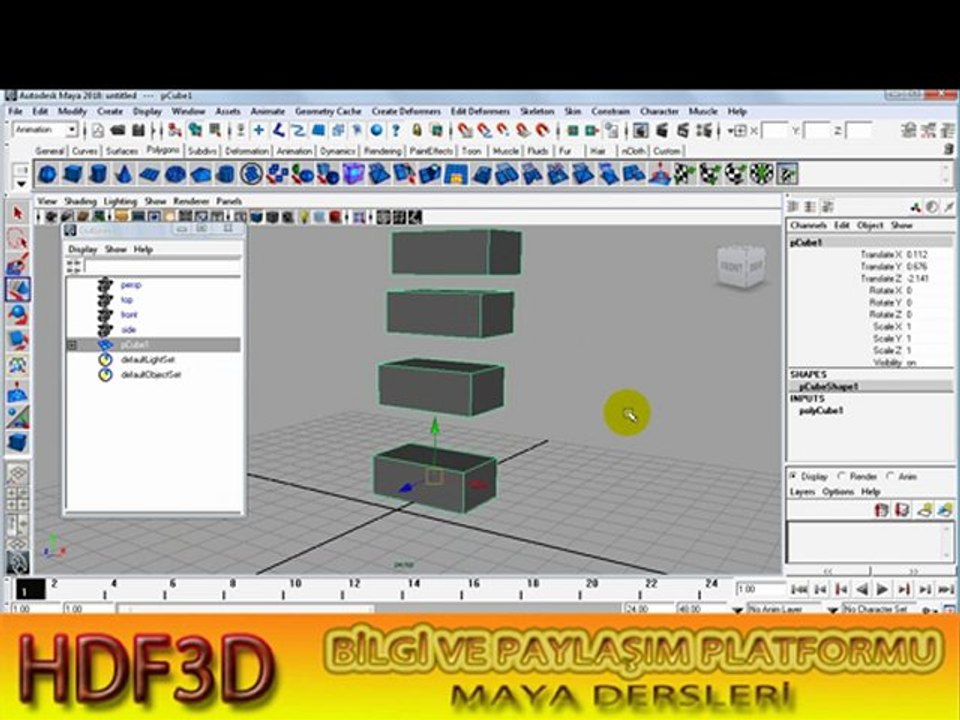Open the Animation menu set dropdown
Image resolution: width=960 pixels, height=720 pixels.
coord(72,130)
